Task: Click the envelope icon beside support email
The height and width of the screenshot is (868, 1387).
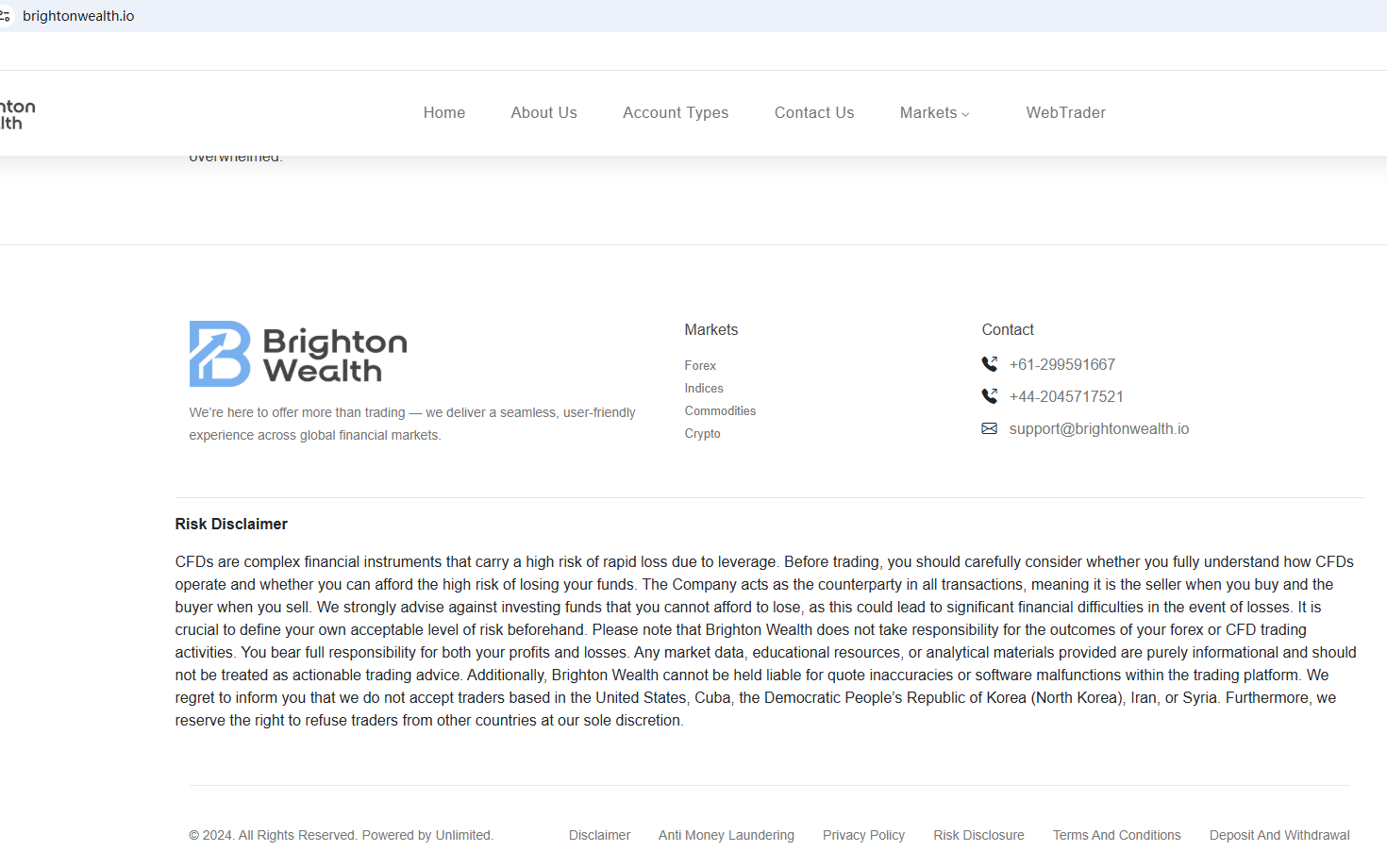Action: (990, 428)
